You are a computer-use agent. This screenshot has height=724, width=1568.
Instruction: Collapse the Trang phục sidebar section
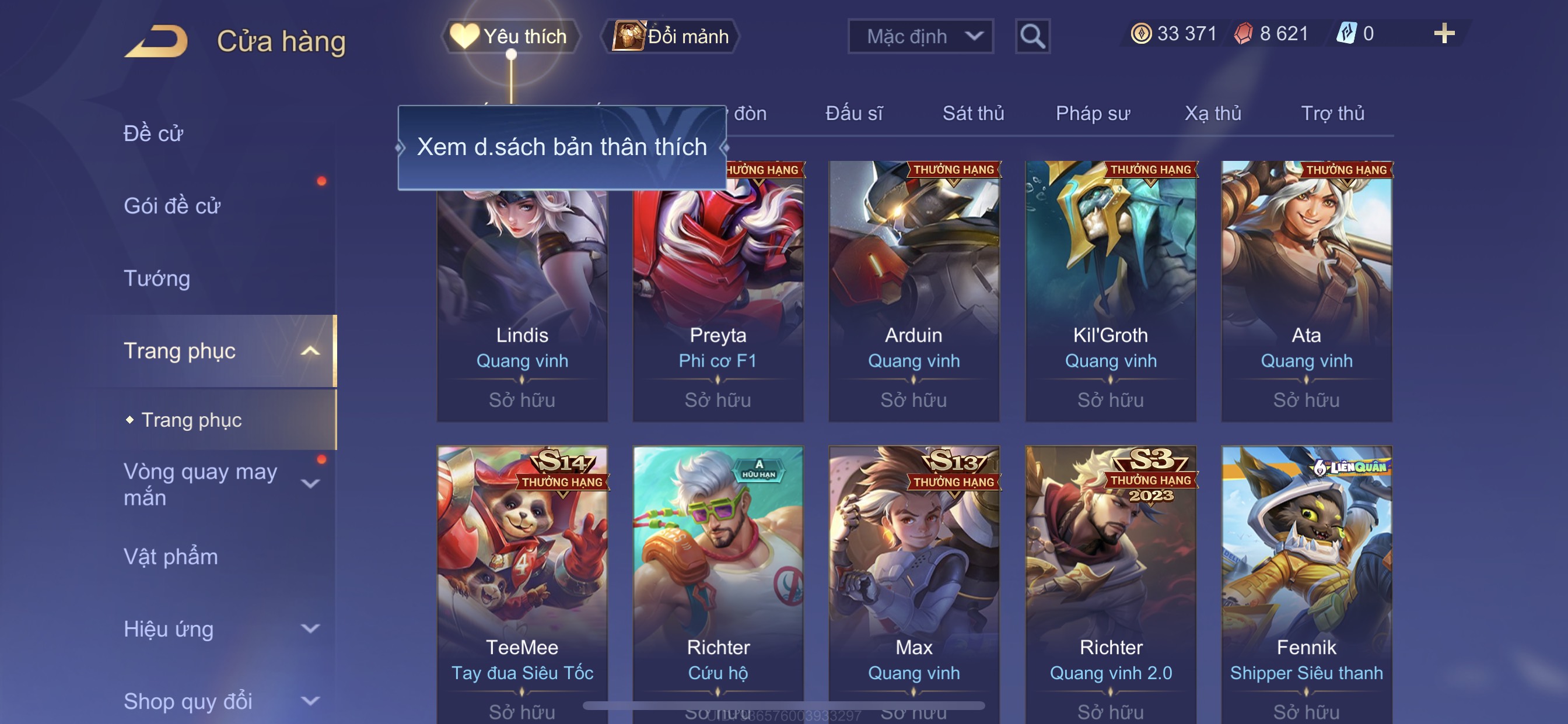(310, 351)
